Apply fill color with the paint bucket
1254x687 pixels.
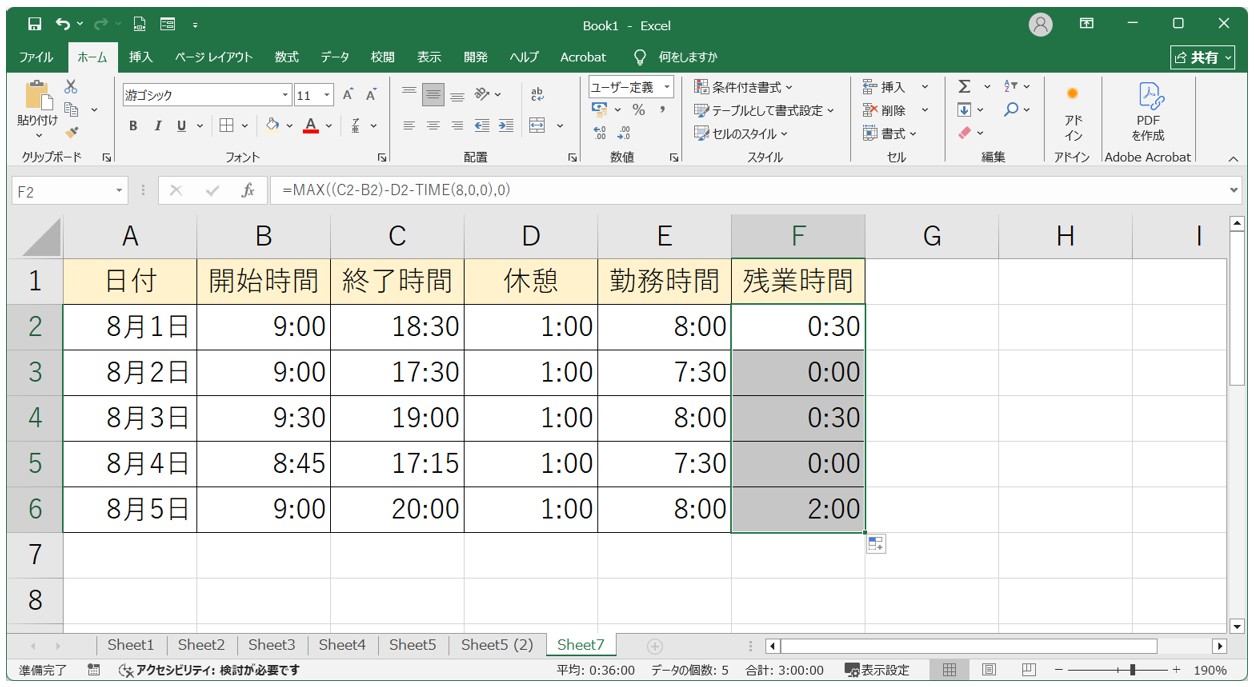272,126
